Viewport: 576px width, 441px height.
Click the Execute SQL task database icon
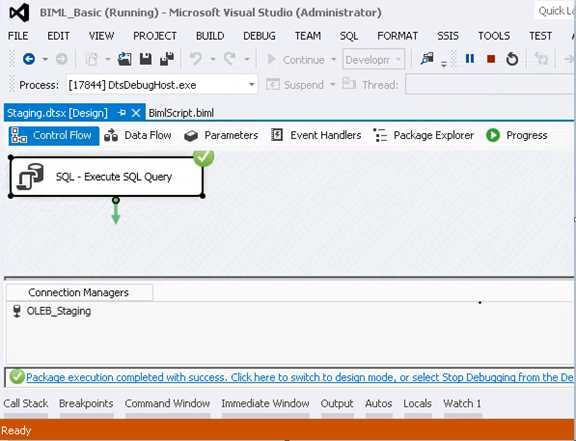pos(30,177)
